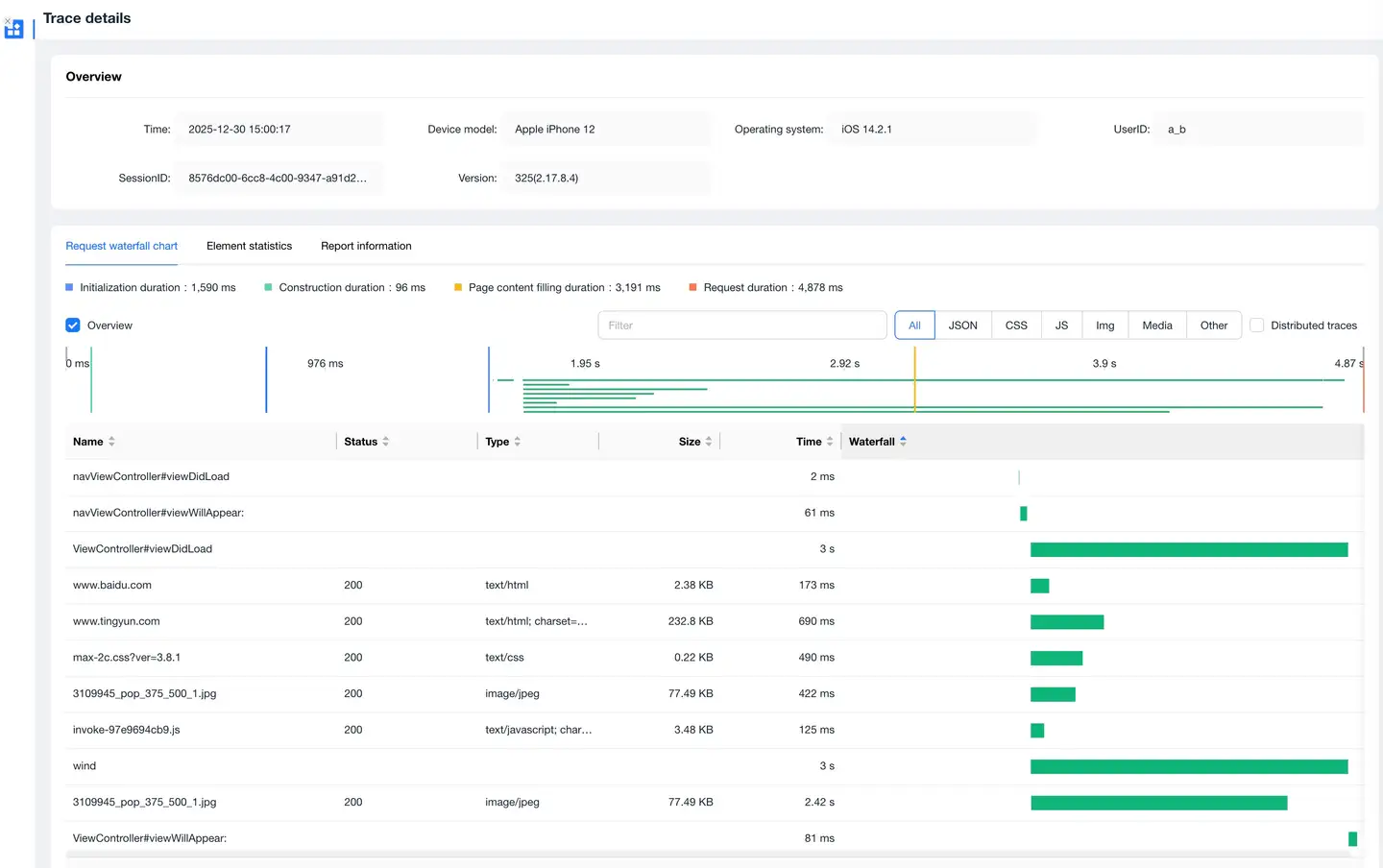Viewport: 1383px width, 868px height.
Task: Filter requests by Img type
Action: coord(1104,325)
